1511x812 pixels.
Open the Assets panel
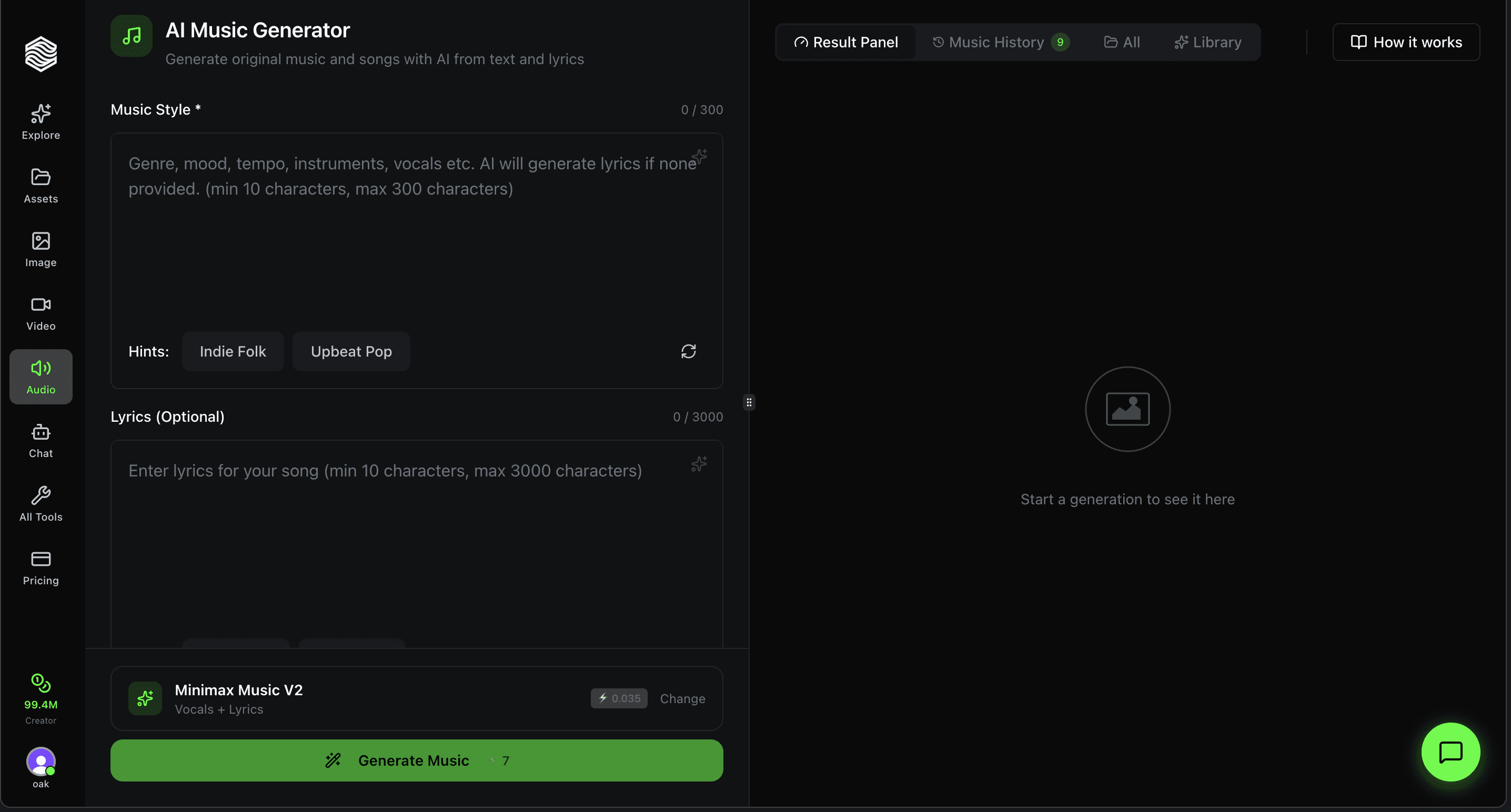[40, 185]
